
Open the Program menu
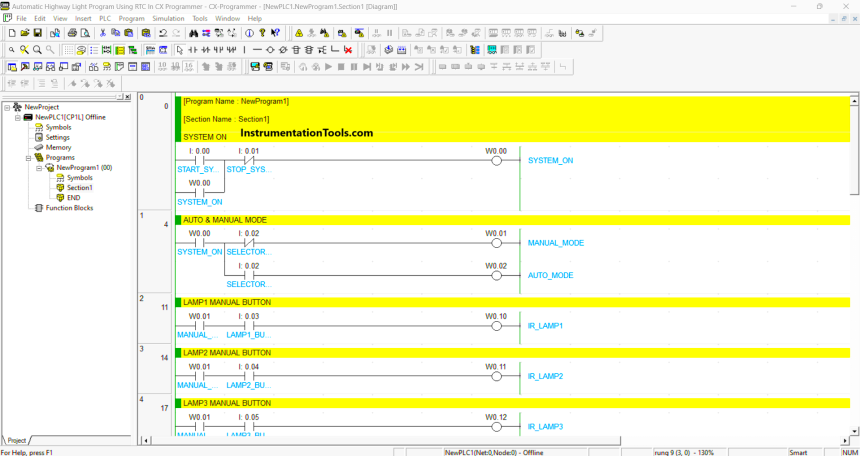[x=132, y=19]
